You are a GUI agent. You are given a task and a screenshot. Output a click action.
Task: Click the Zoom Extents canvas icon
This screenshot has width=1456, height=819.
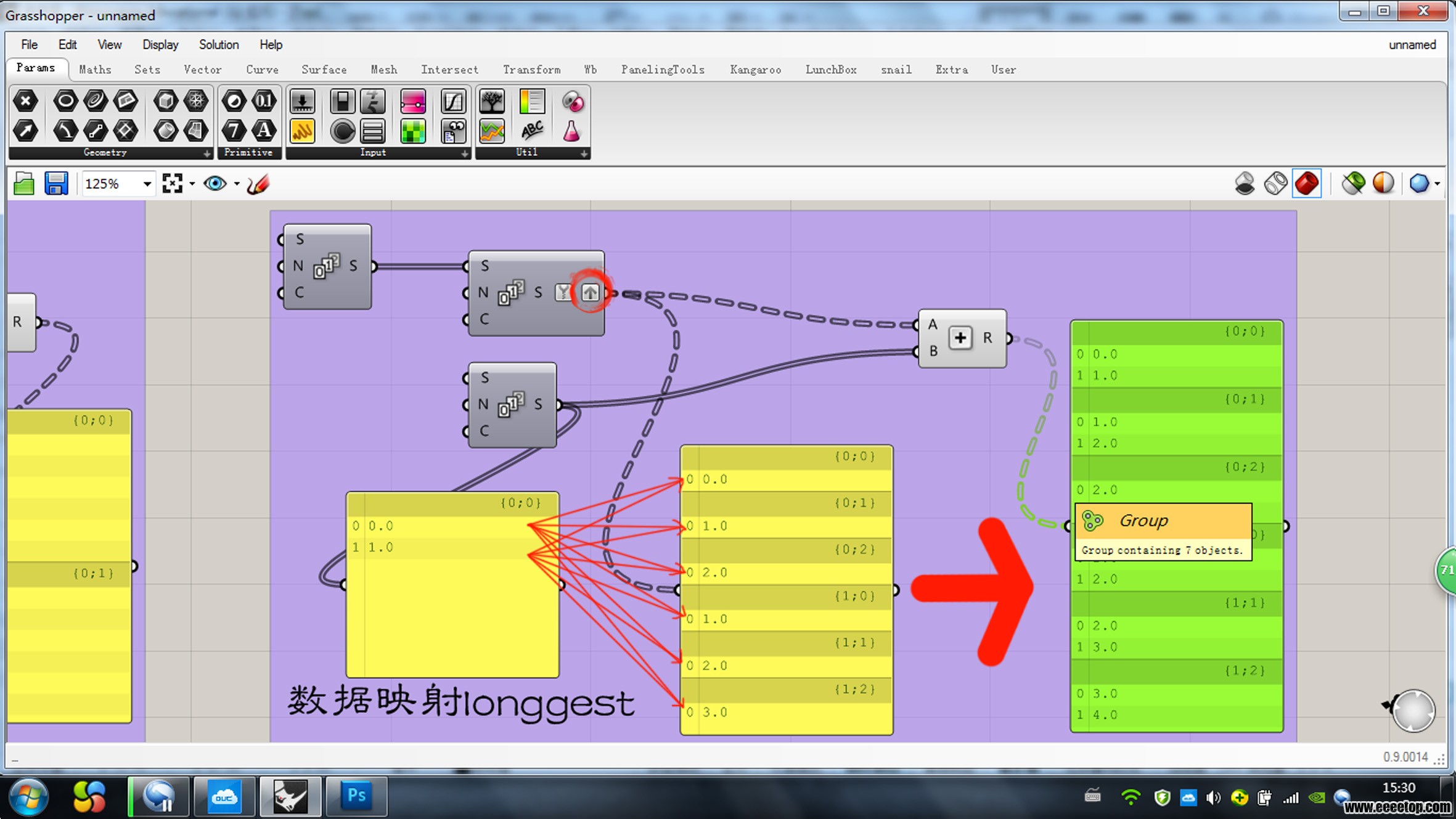click(x=172, y=184)
